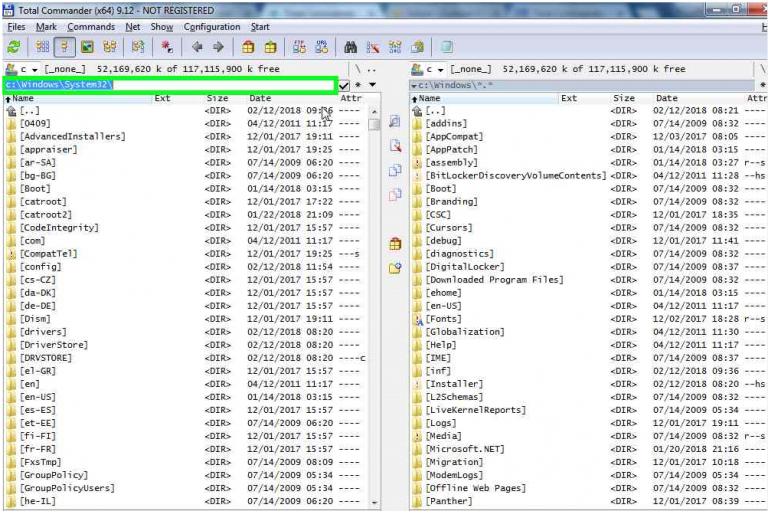Go forward with the right arrow icon

[217, 47]
